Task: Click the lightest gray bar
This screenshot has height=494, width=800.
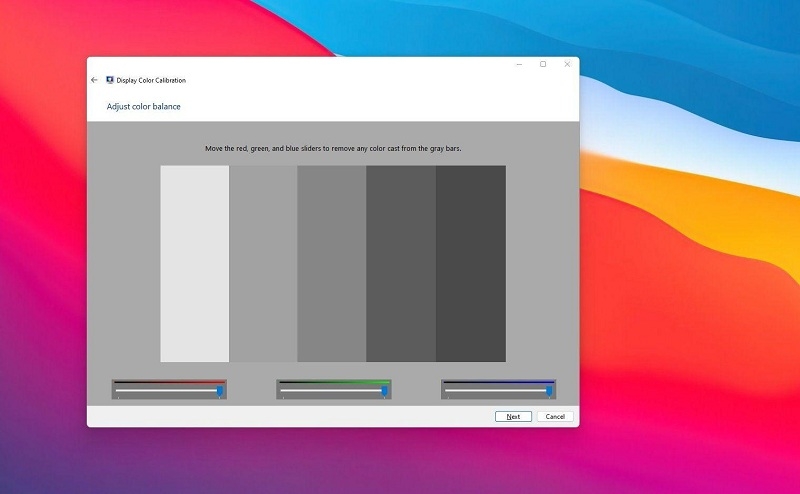Action: [195, 263]
